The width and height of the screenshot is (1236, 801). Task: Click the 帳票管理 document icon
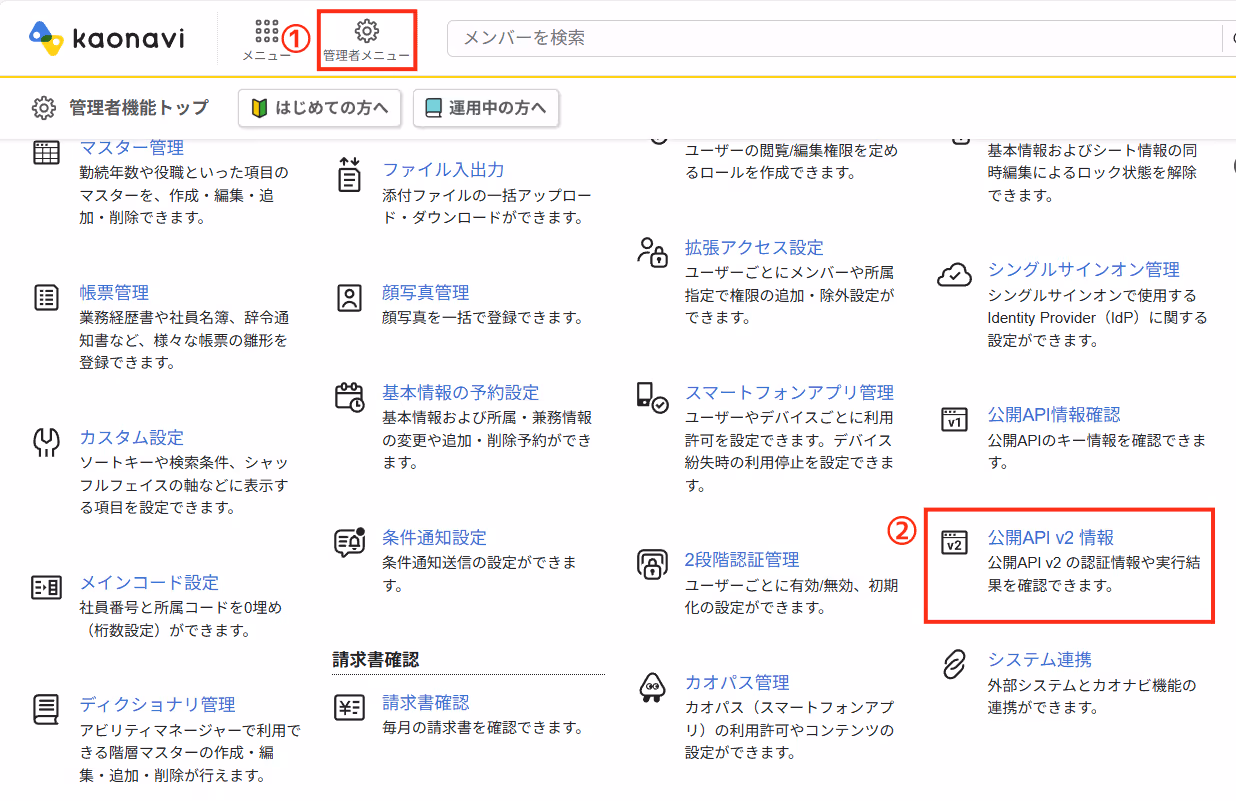pos(46,297)
